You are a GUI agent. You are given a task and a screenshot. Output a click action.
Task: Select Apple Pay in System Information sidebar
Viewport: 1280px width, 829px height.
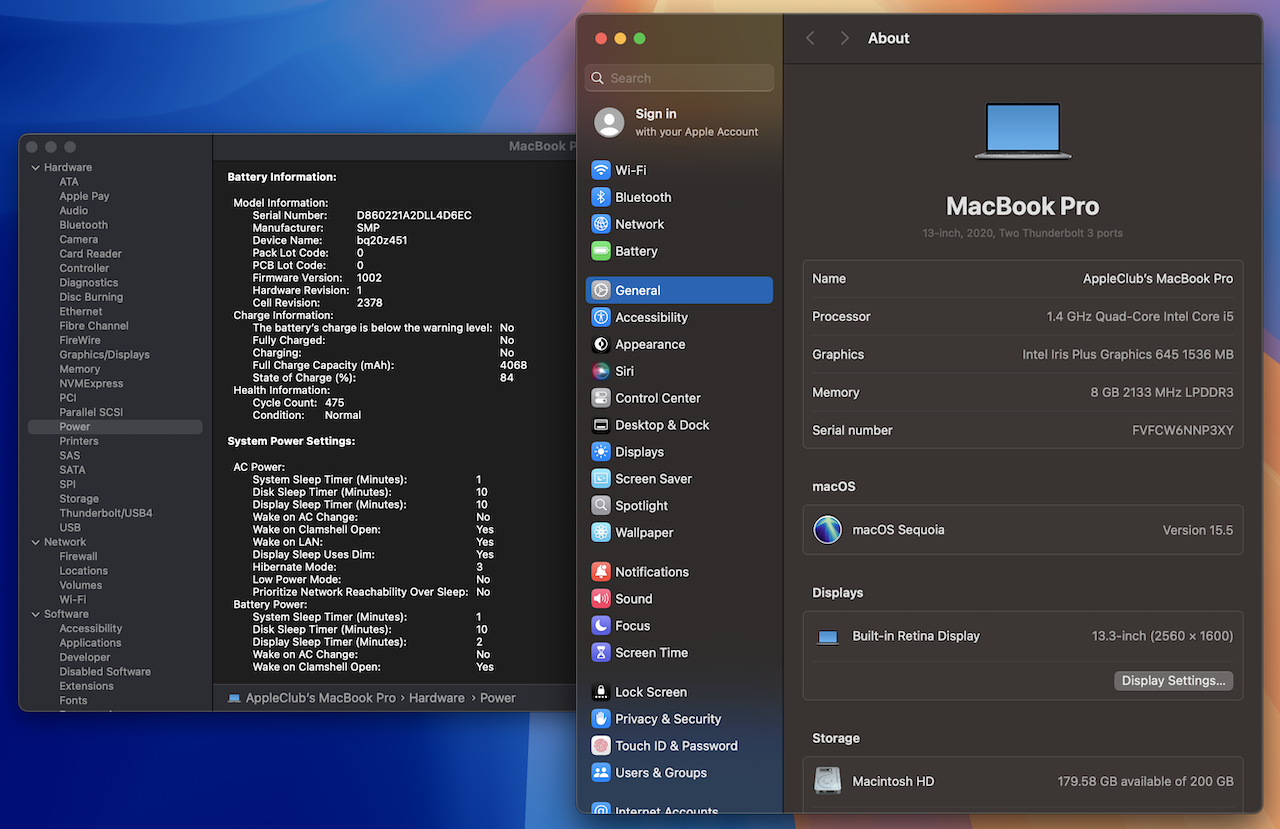click(x=84, y=196)
